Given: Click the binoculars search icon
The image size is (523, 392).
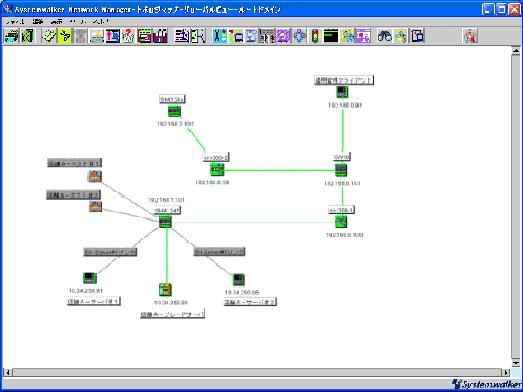Looking at the screenshot, I should click(x=385, y=36).
